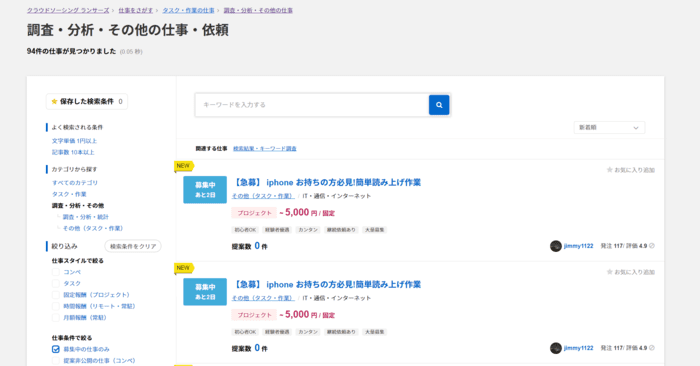Select 記事数 10本以上 quick filter
The width and height of the screenshot is (700, 366).
73,153
